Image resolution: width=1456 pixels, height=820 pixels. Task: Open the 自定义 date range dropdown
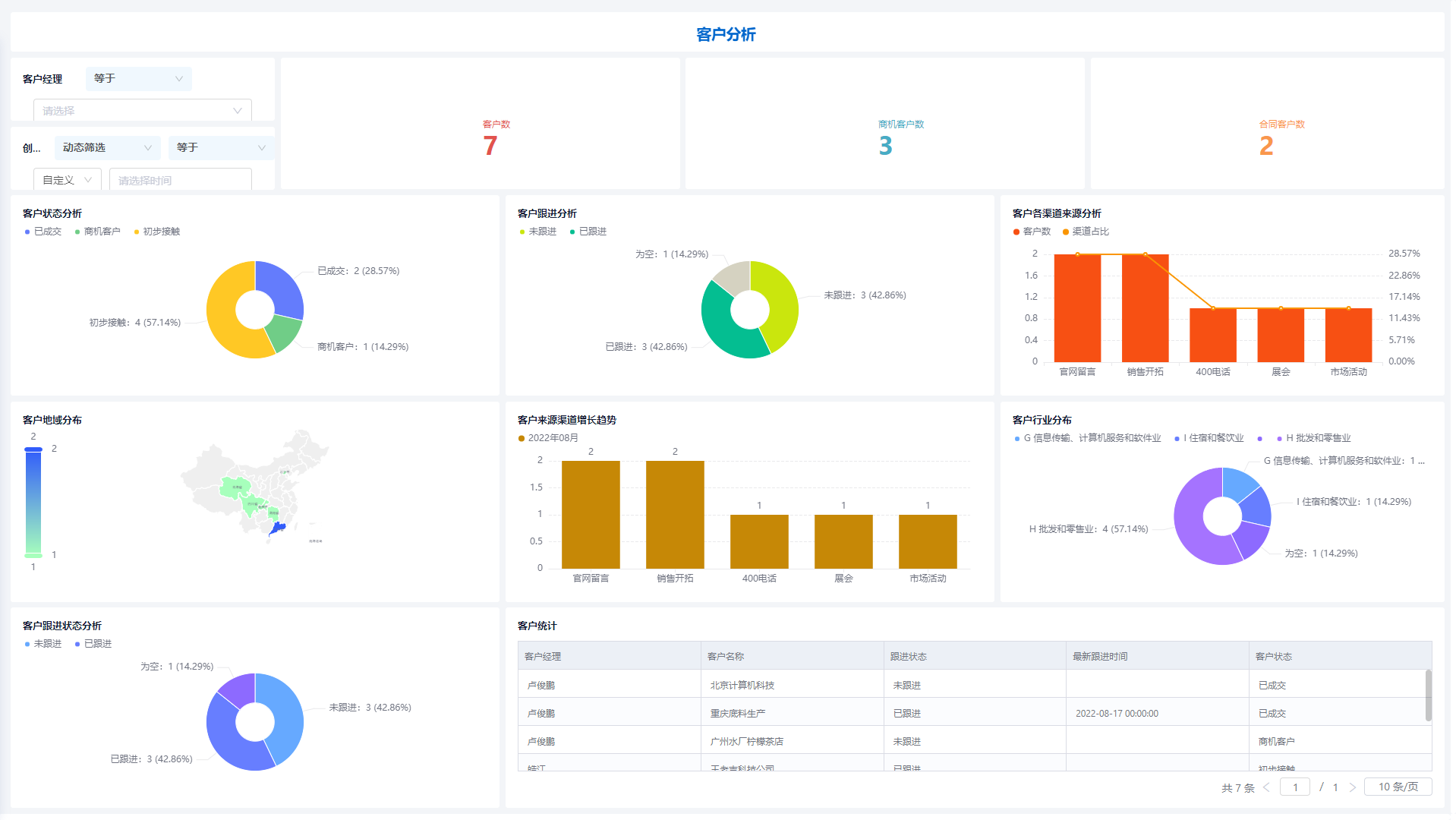(x=67, y=180)
